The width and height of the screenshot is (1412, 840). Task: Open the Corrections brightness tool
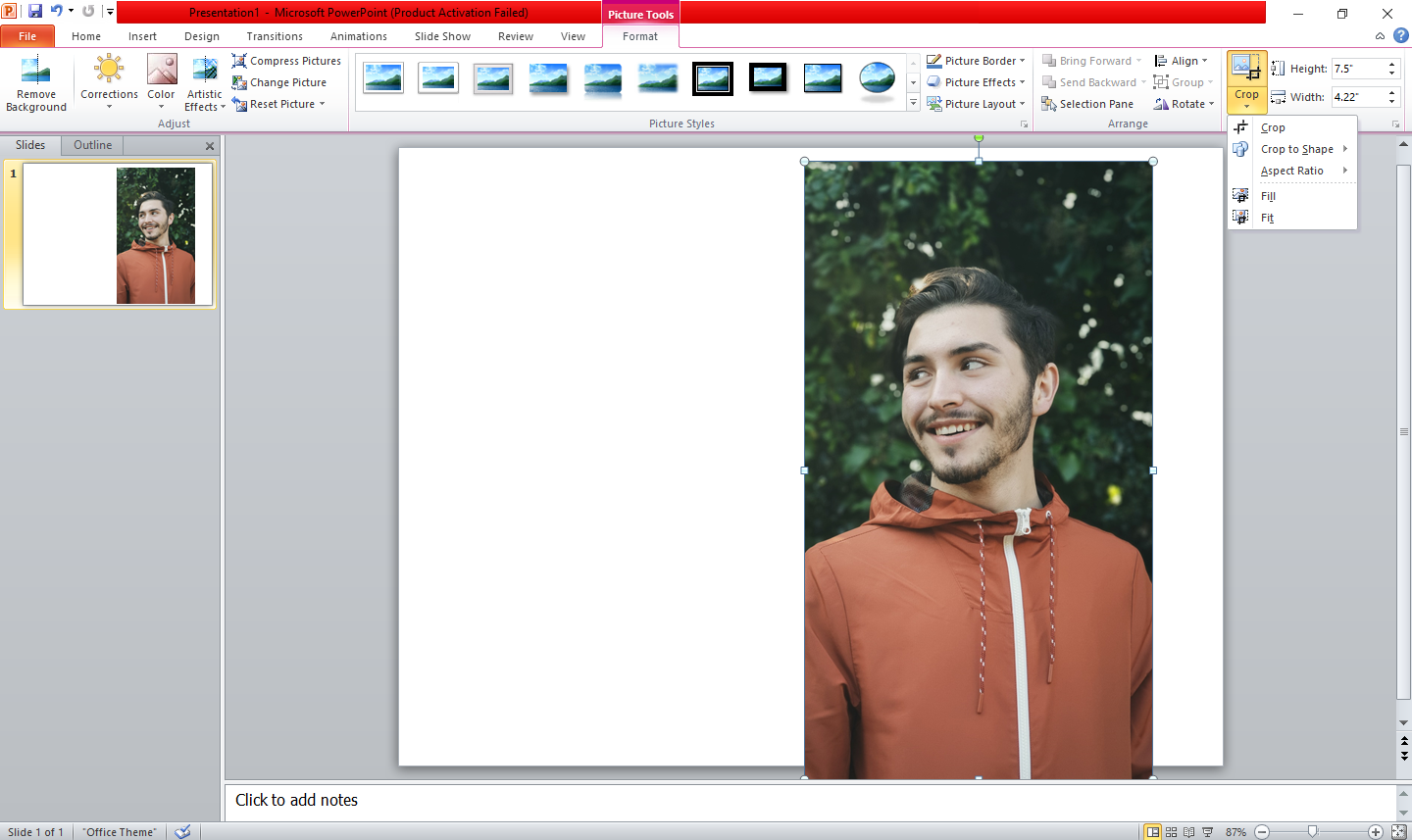[x=109, y=72]
